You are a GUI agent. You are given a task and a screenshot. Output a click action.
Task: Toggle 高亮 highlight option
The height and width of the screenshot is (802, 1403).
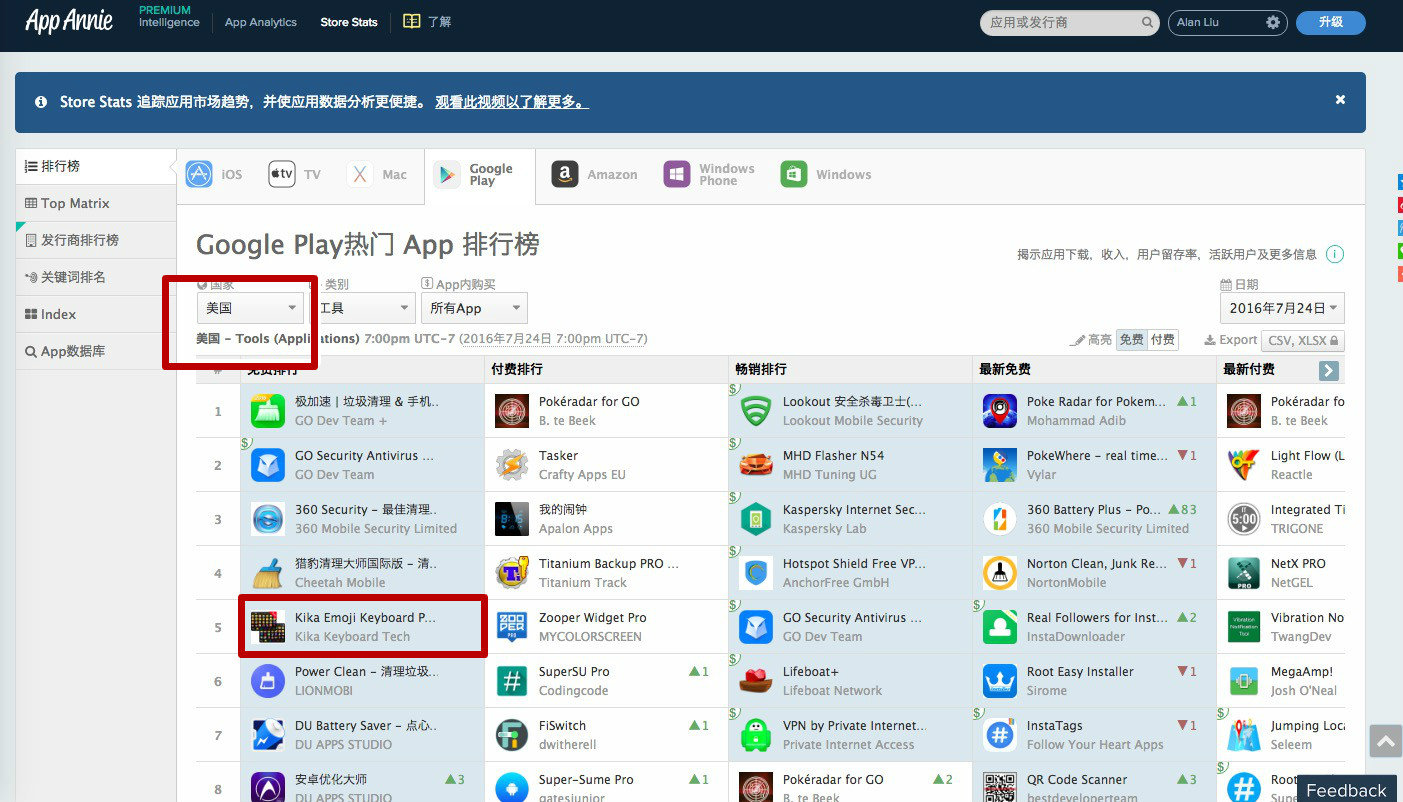click(1091, 340)
